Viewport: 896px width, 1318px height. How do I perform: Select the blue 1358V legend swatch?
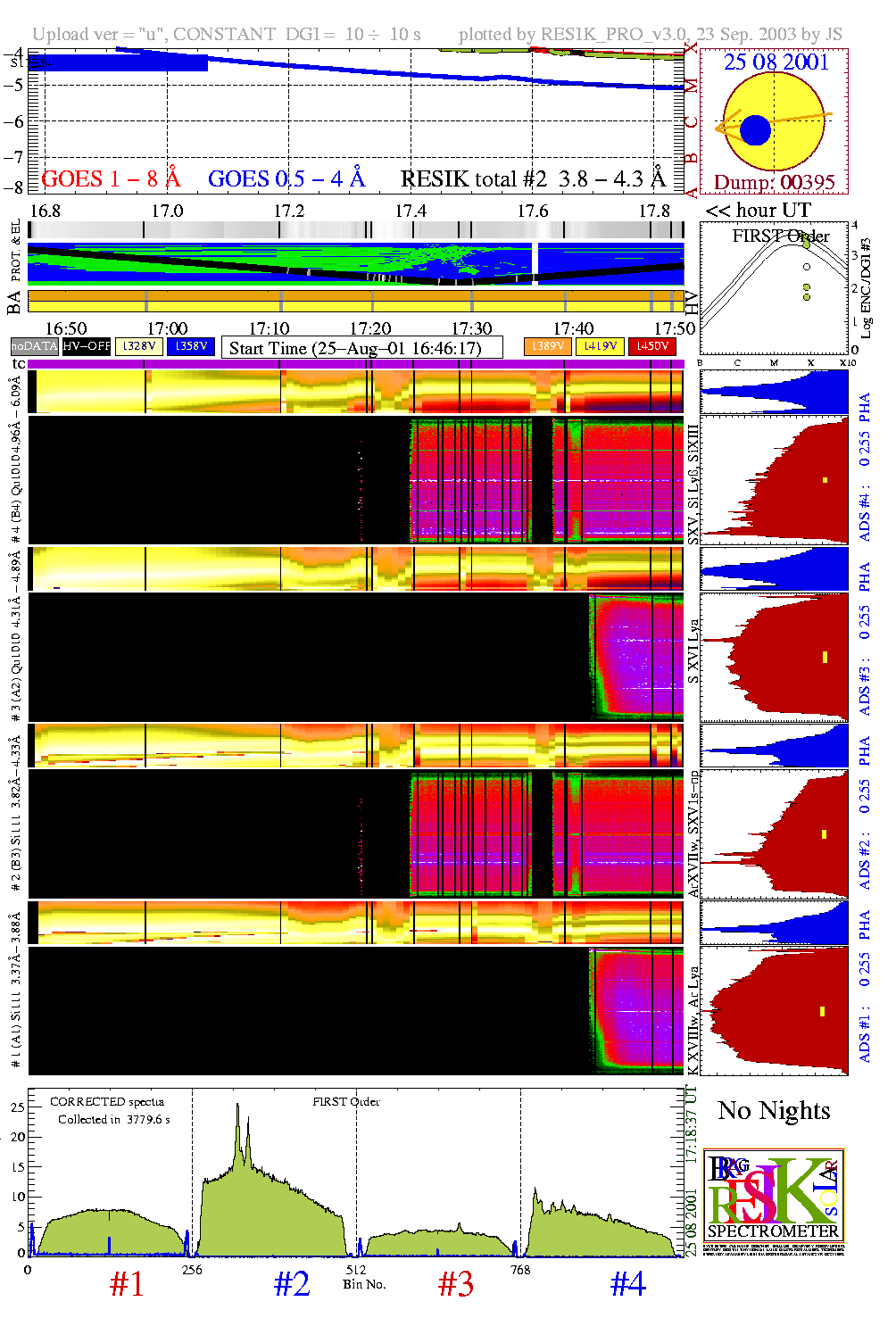pos(191,346)
